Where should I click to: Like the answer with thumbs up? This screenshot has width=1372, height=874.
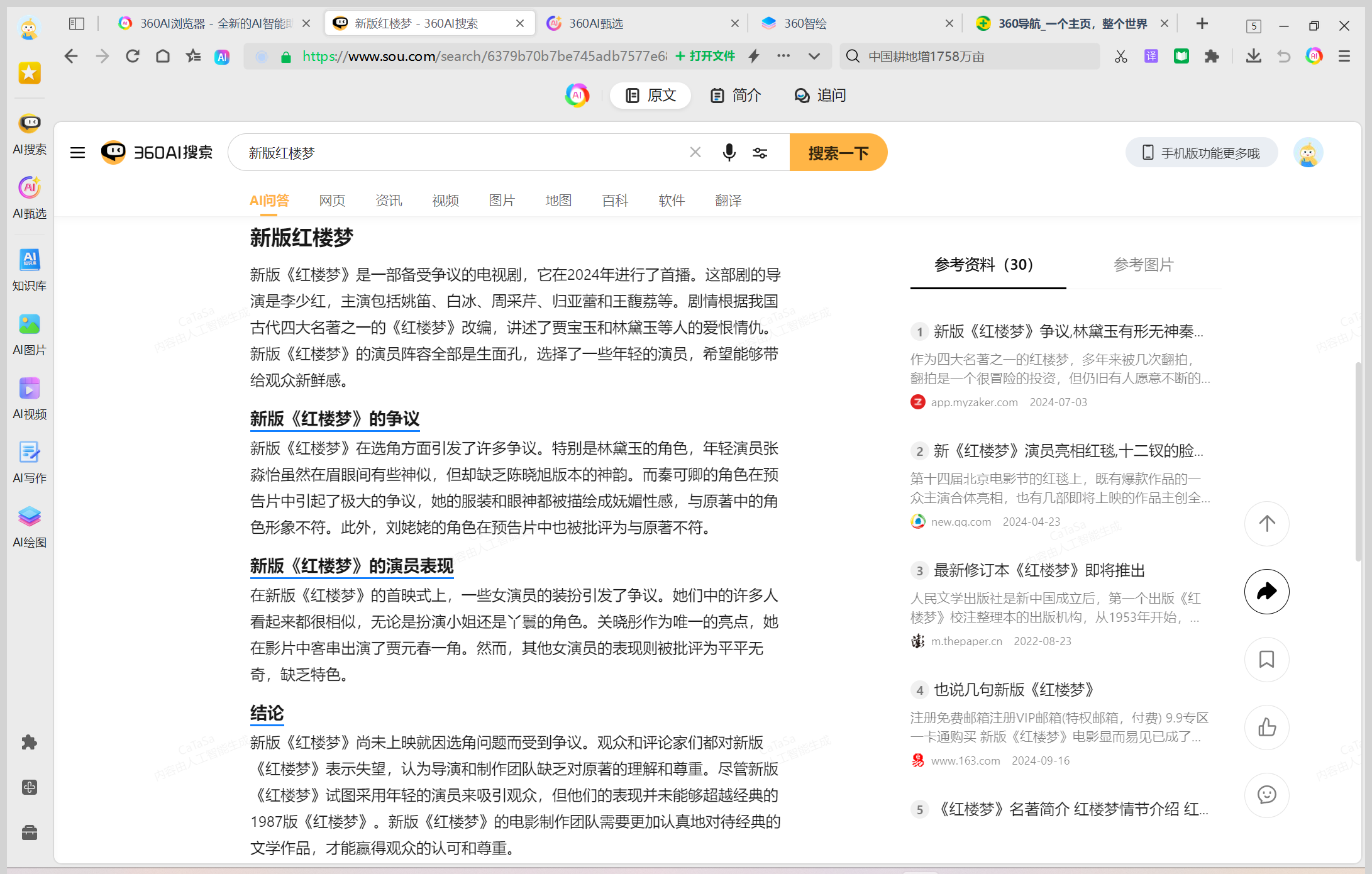1267,727
